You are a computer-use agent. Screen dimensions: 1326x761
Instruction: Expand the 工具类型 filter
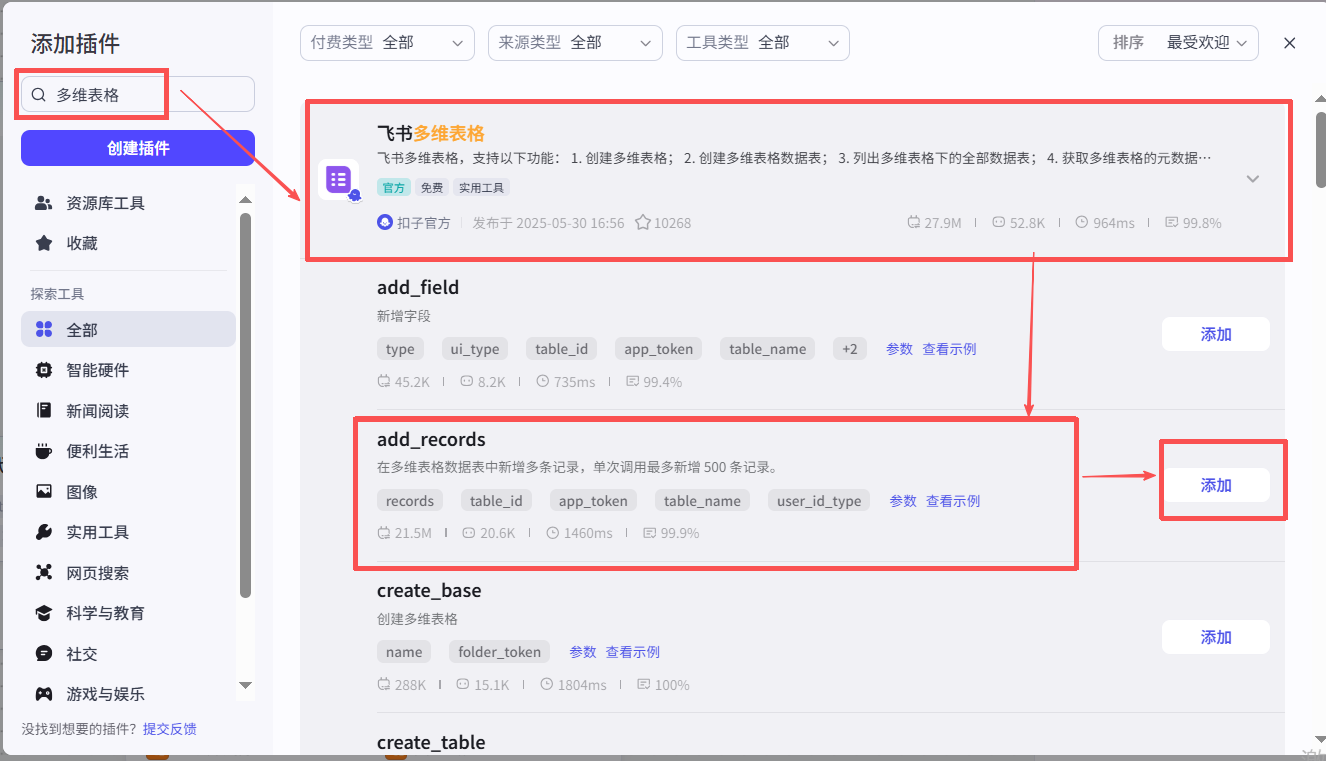click(x=762, y=43)
